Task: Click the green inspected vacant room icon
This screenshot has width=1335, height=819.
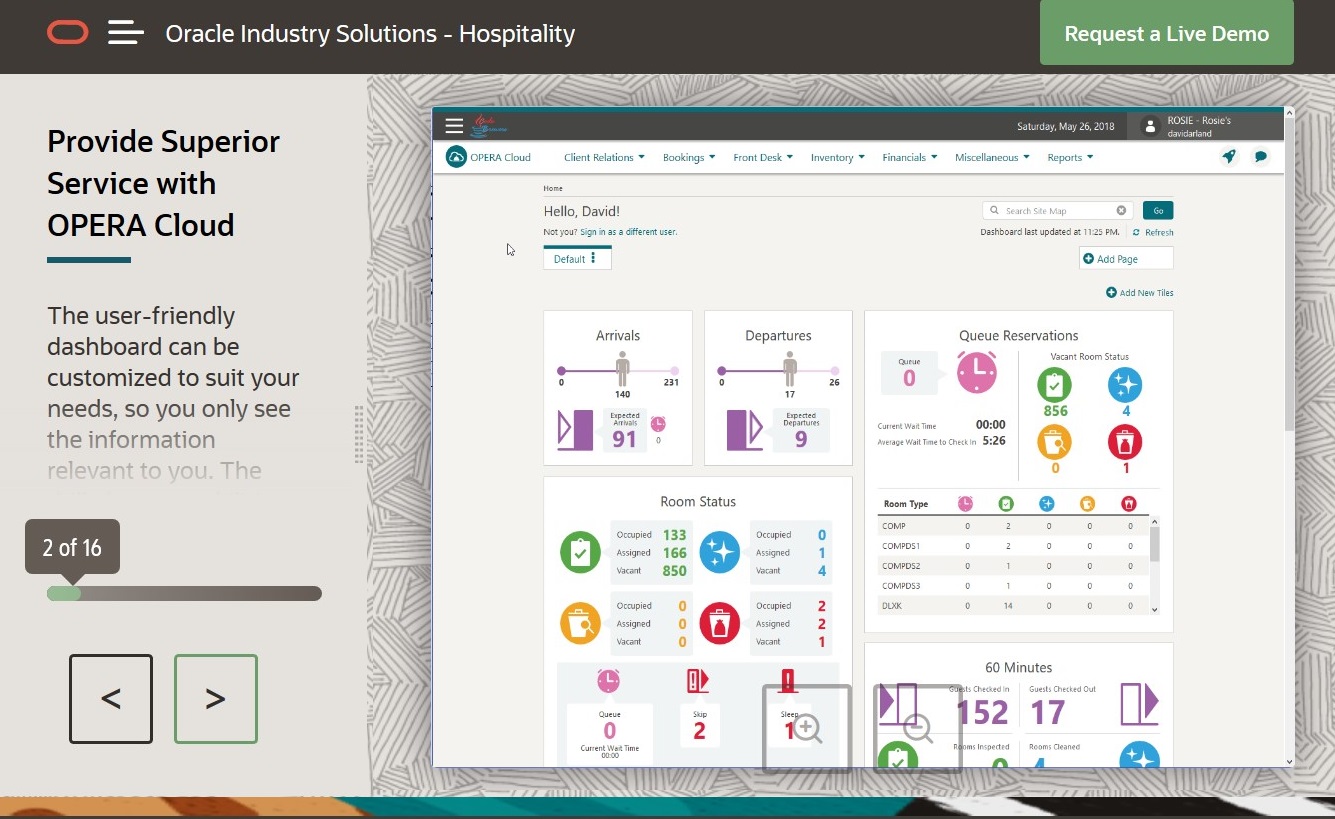Action: 1055,385
